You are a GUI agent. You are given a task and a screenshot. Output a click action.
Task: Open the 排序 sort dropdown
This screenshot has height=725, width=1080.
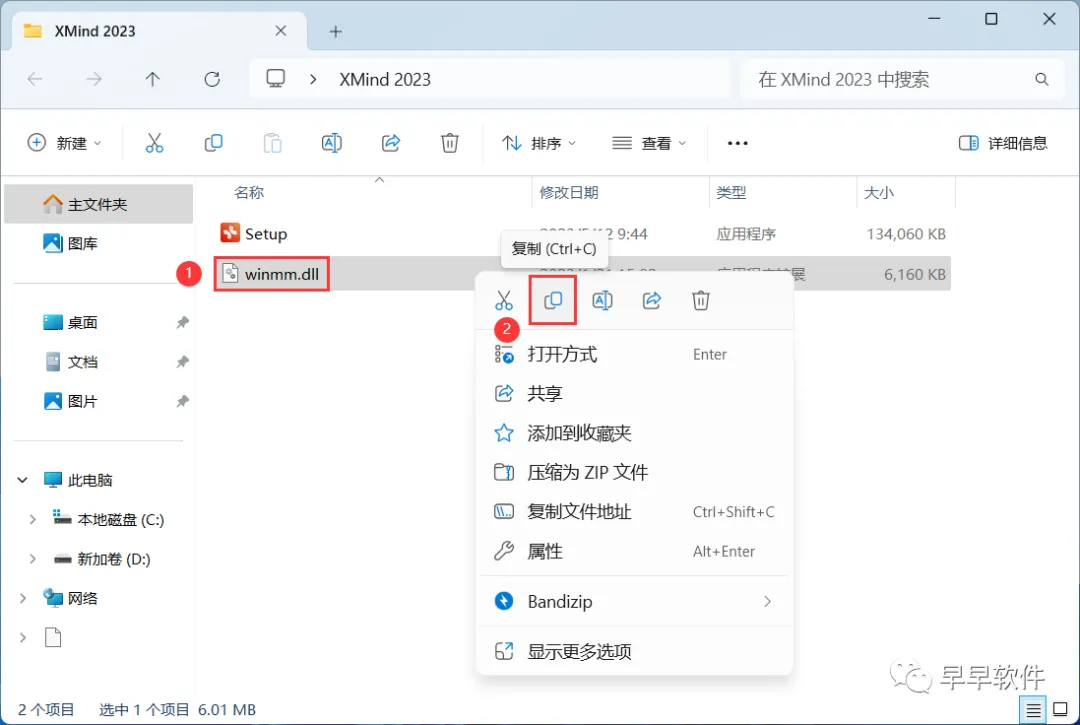point(539,143)
